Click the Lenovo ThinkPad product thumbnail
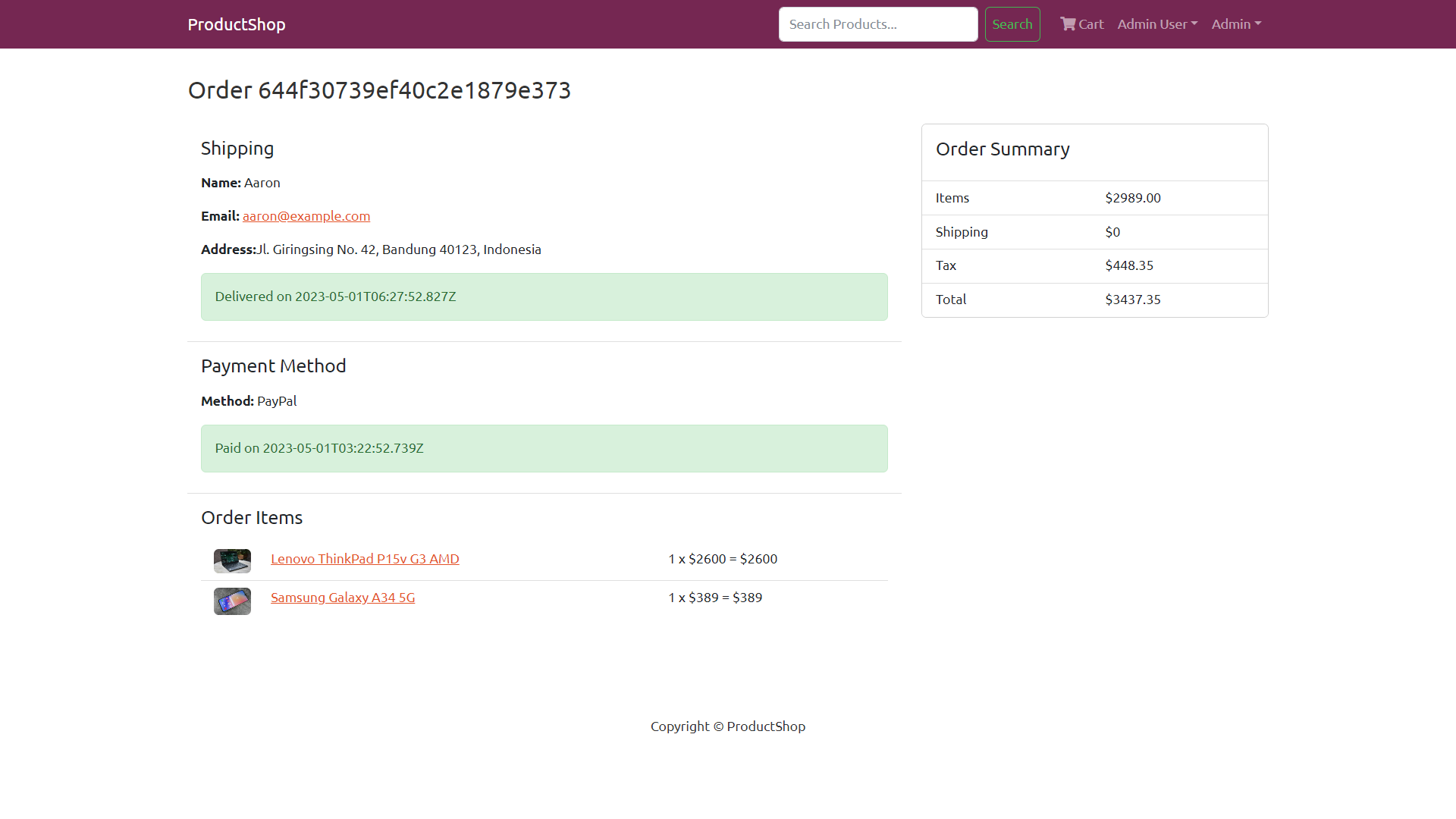Viewport: 1456px width, 819px height. tap(232, 561)
